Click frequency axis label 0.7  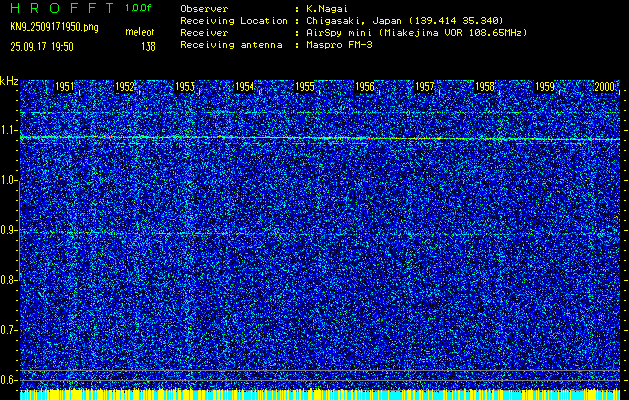coord(8,330)
